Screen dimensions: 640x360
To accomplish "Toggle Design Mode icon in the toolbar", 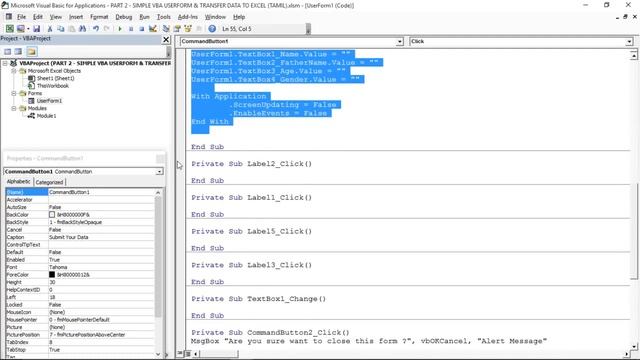I will (x=153, y=29).
